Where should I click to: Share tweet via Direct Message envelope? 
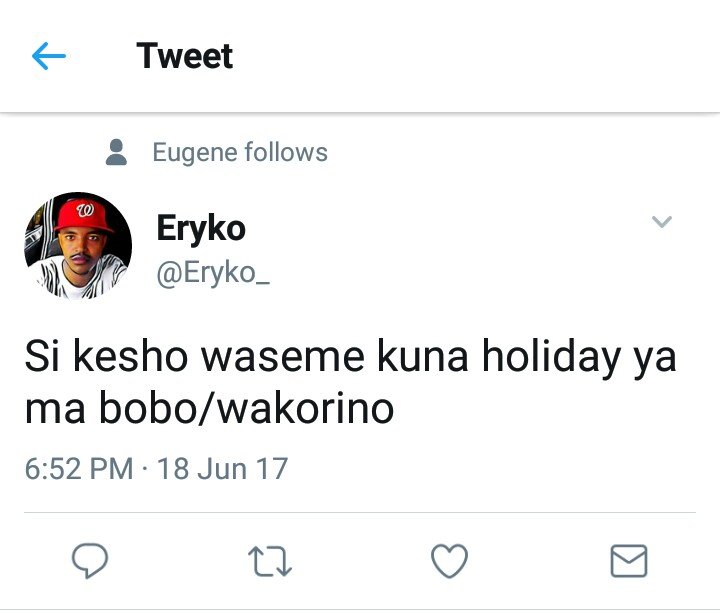coord(629,561)
